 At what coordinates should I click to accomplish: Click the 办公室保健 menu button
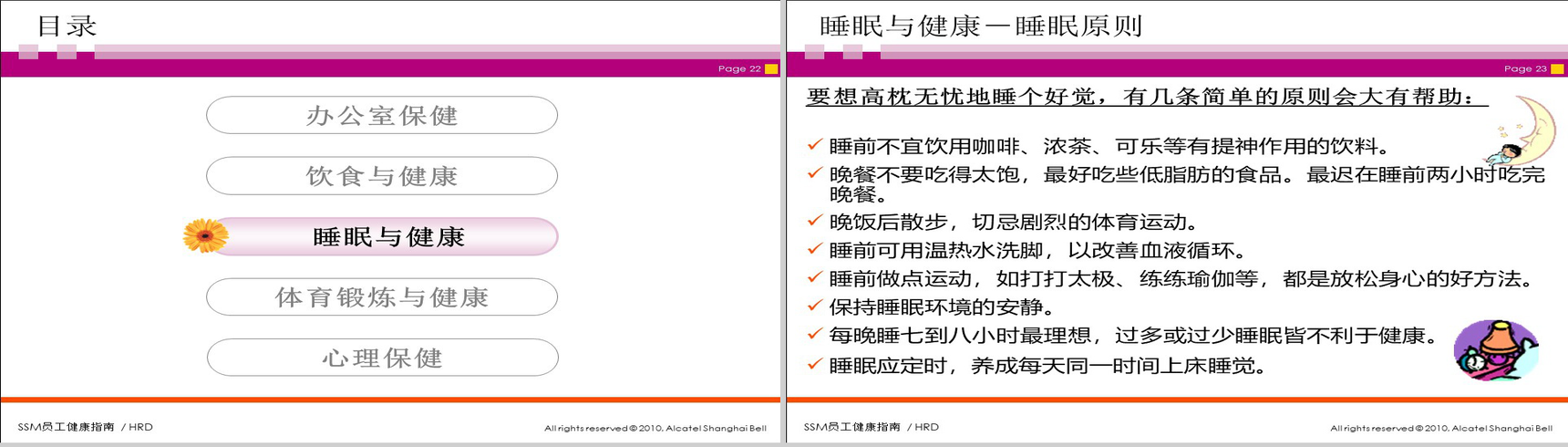pyautogui.click(x=382, y=115)
